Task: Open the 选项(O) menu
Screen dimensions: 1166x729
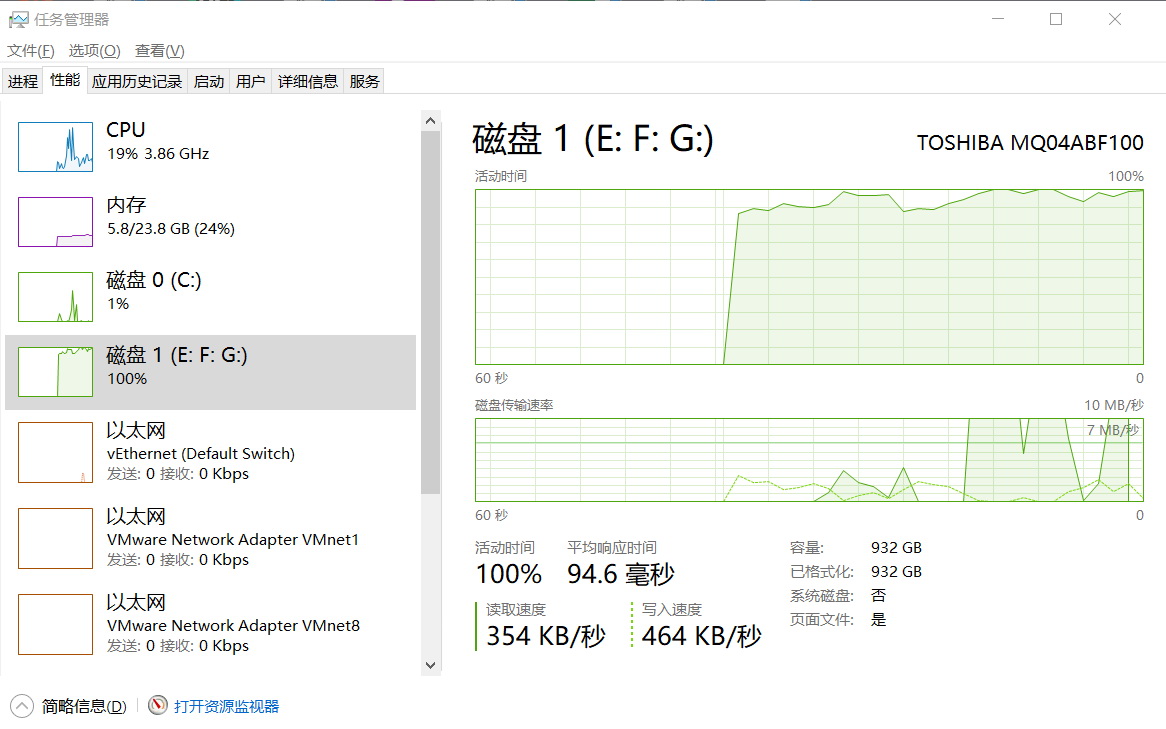Action: 94,51
